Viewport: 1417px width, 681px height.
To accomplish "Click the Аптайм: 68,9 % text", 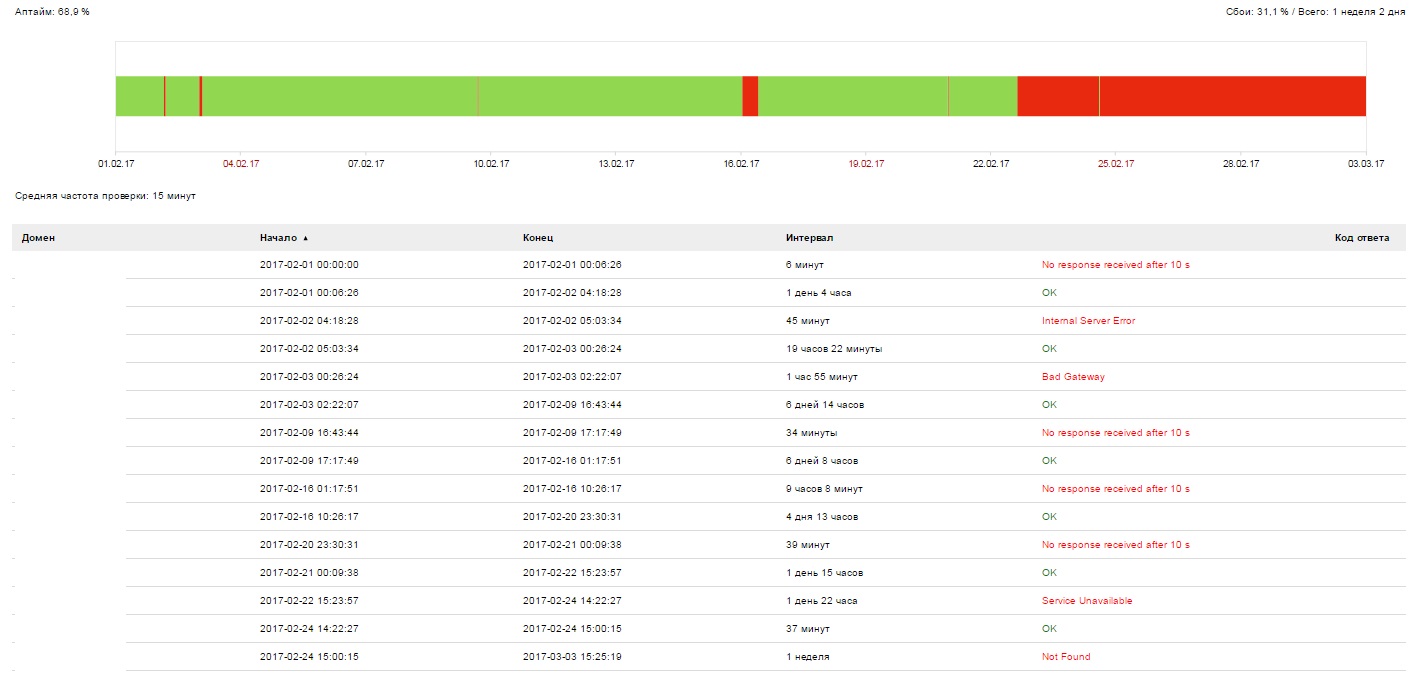I will coord(52,12).
